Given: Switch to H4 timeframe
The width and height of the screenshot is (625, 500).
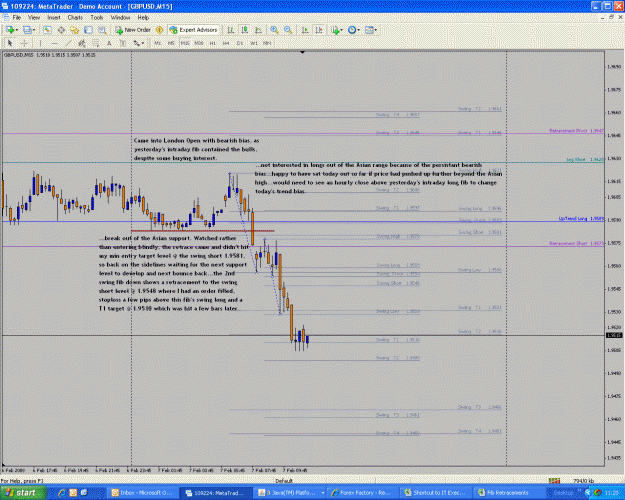Looking at the screenshot, I should pyautogui.click(x=226, y=43).
